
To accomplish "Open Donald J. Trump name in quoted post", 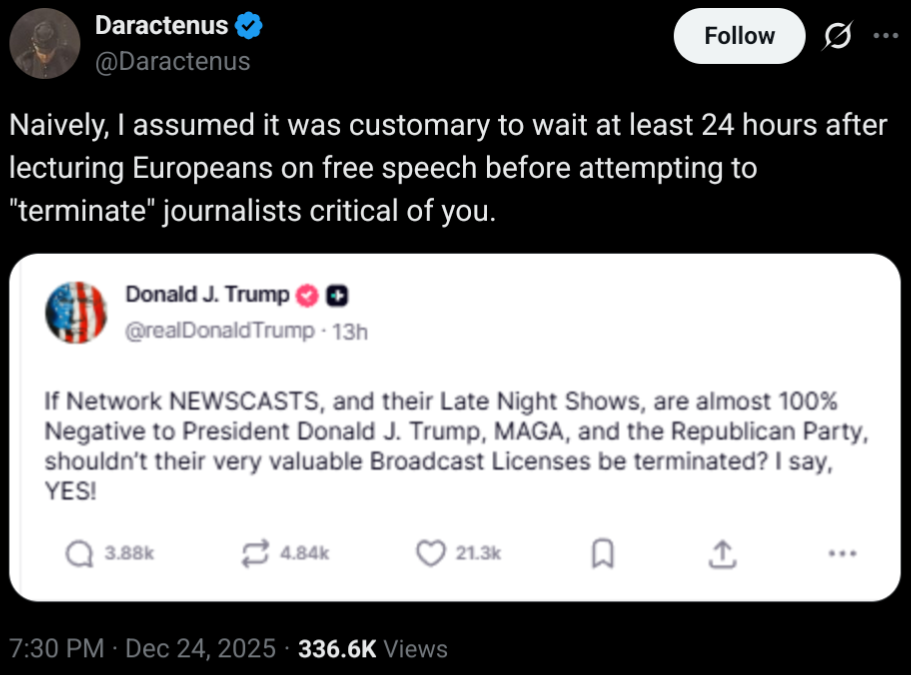I will pos(207,294).
